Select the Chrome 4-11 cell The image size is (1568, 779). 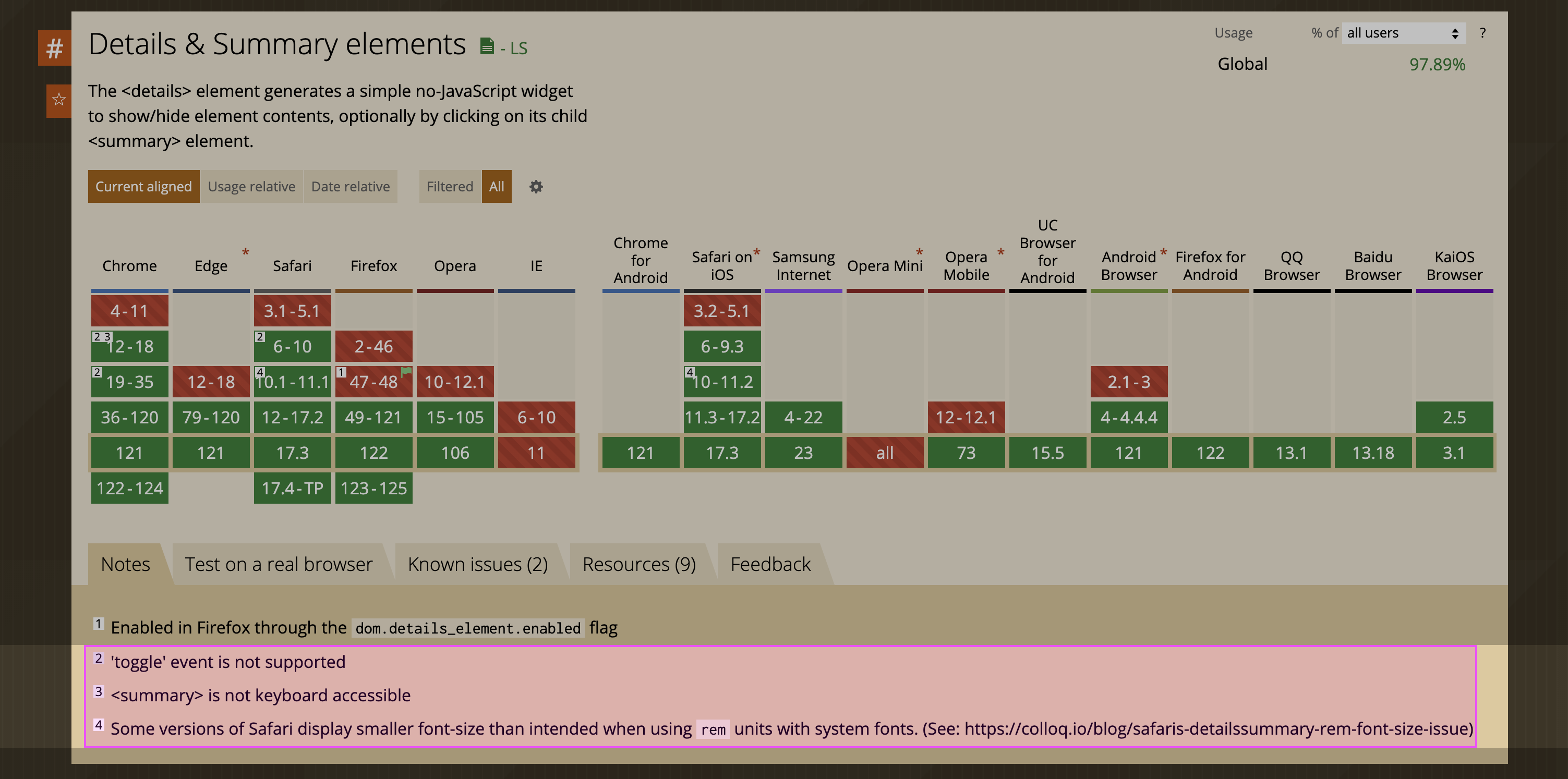click(130, 311)
